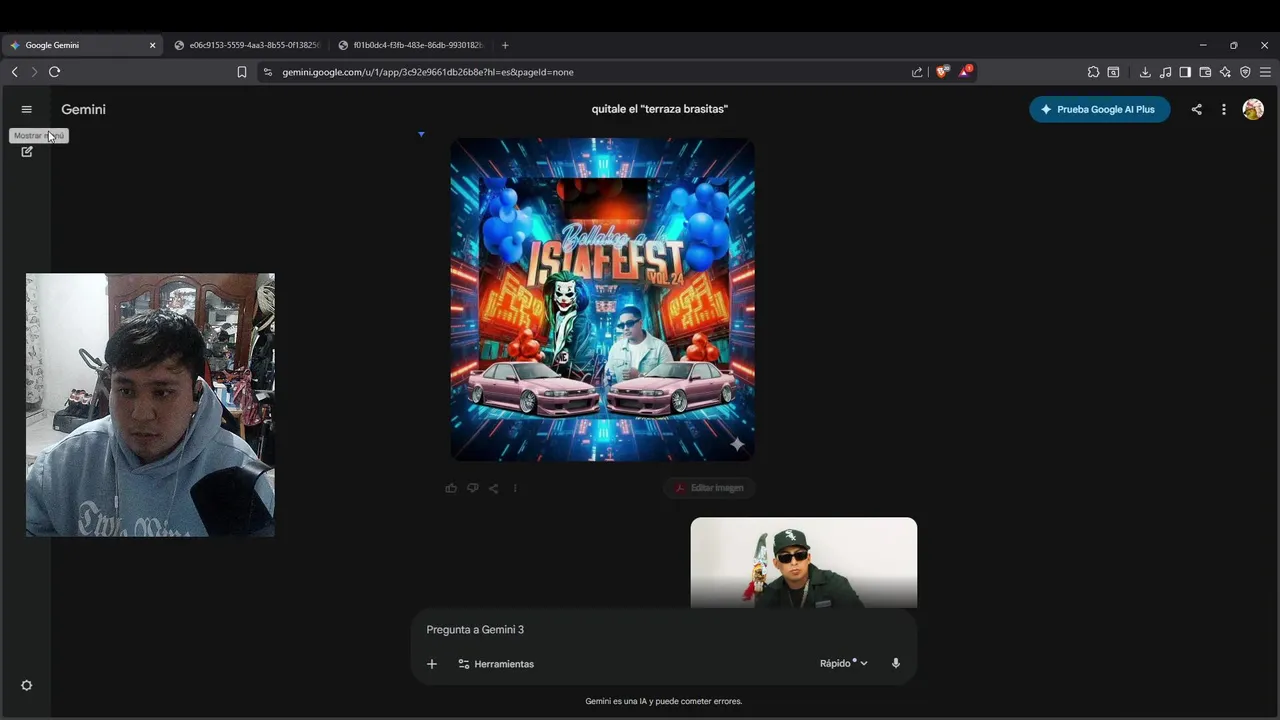Screen dimensions: 1280x720
Task: Open the browser tab search icon
Action: [1113, 72]
